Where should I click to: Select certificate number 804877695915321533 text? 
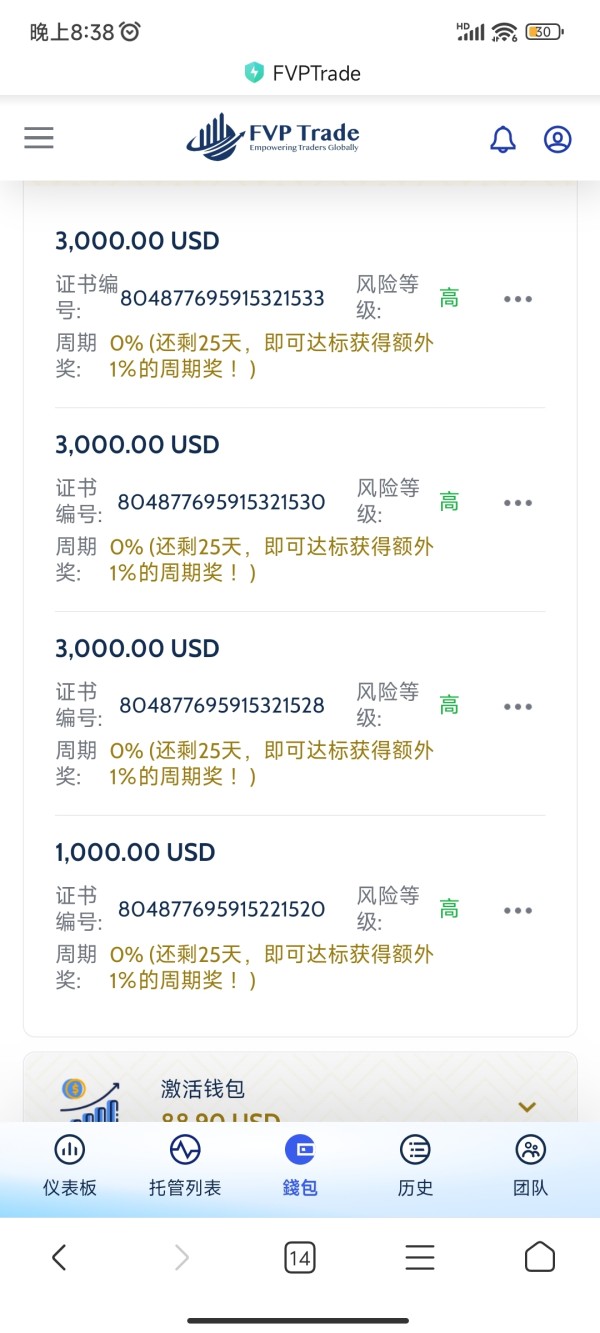click(222, 299)
